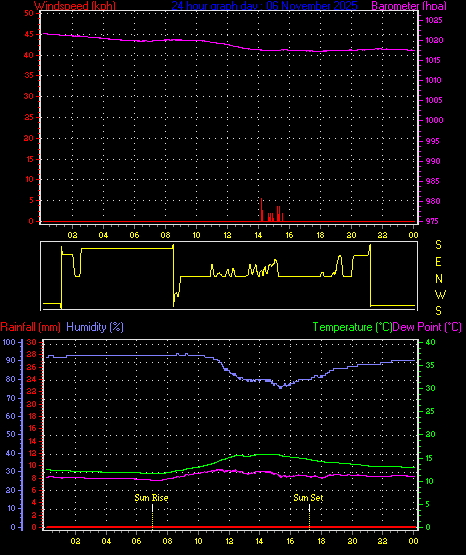Click the 1035 barometer axis value

[434, 20]
